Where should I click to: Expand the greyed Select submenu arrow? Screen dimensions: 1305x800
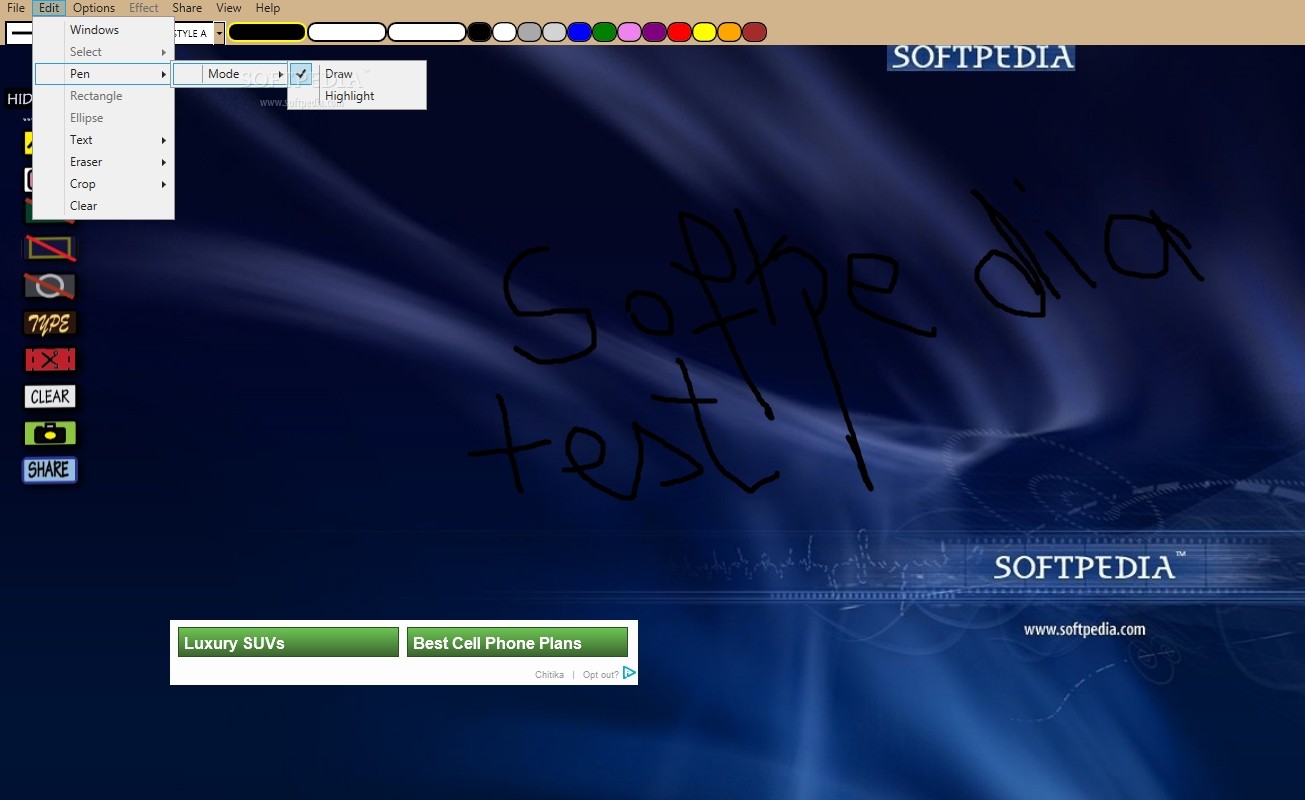tap(164, 52)
